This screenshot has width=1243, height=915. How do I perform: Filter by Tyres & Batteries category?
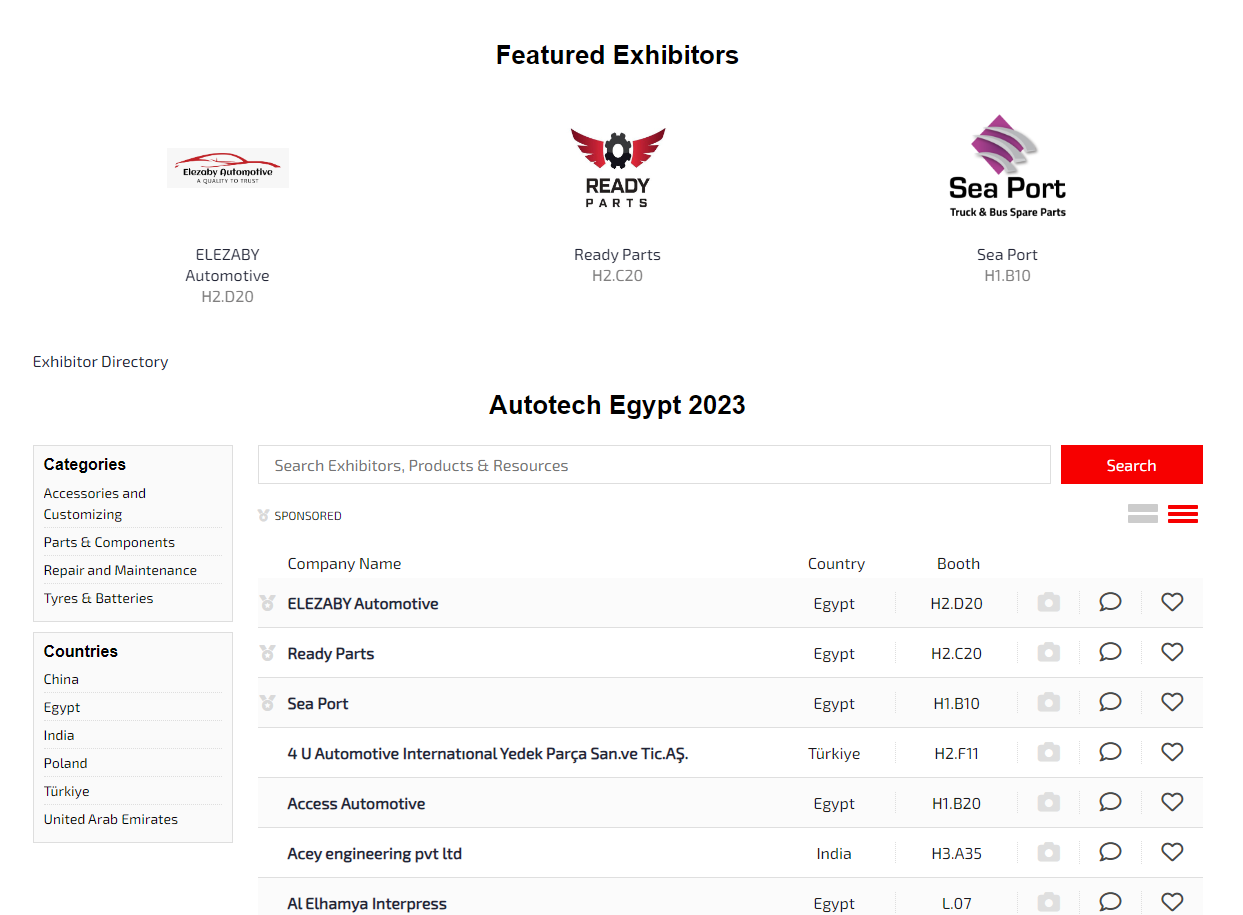point(98,598)
